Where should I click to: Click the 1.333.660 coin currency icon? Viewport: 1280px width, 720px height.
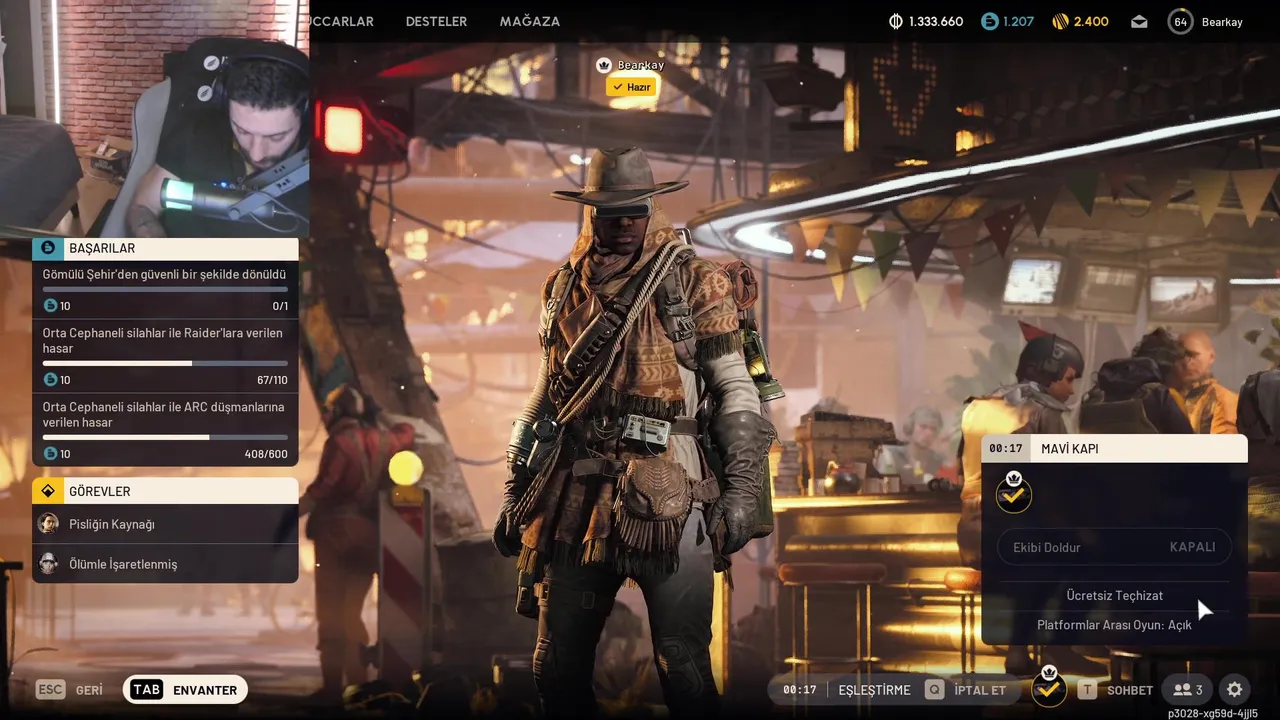896,21
